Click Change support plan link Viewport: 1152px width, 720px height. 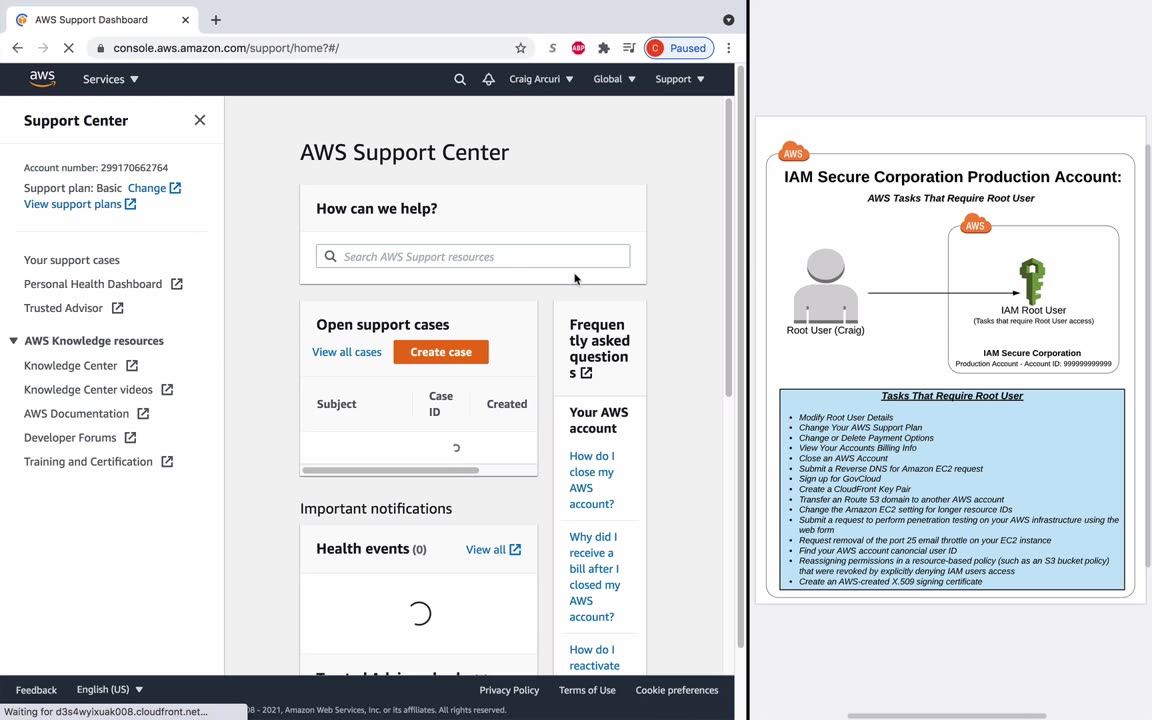pos(147,188)
